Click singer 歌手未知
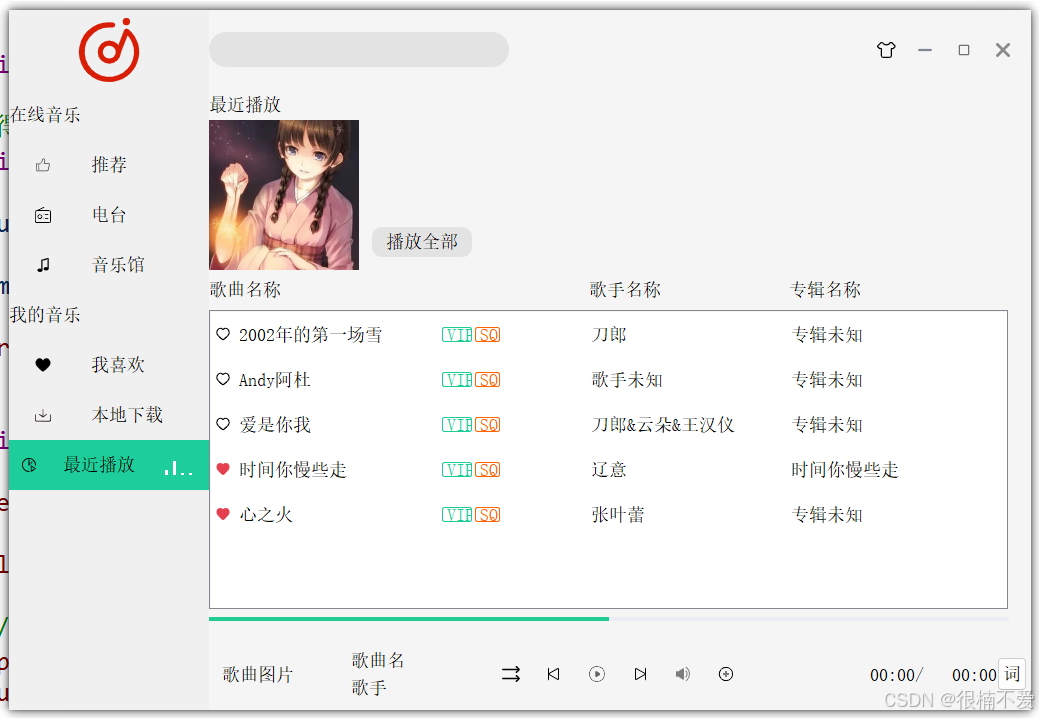The image size is (1039, 718). click(x=627, y=380)
